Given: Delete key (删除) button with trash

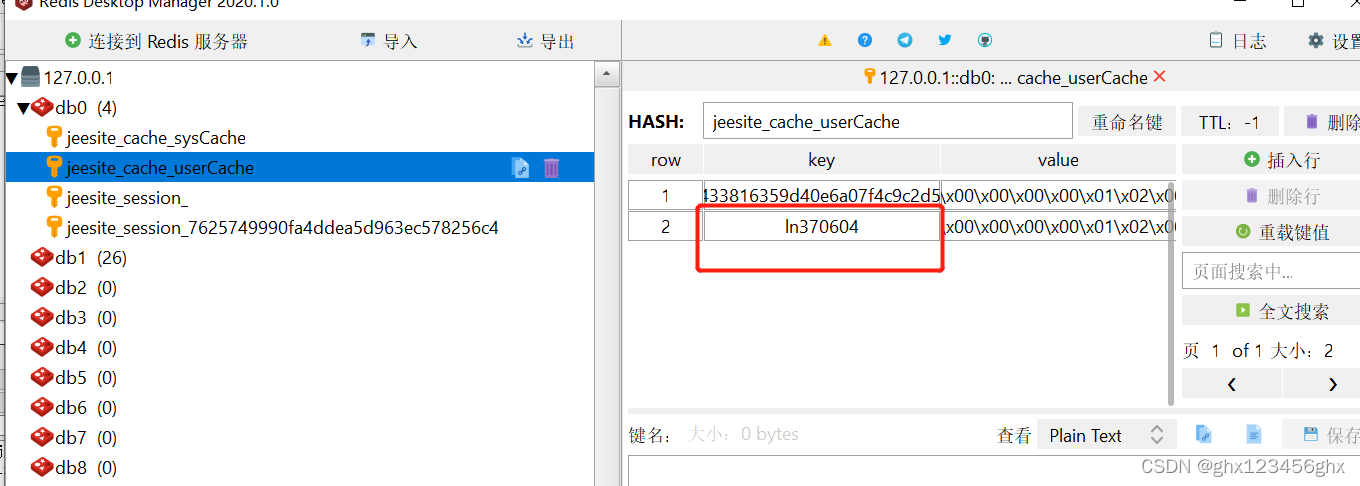Looking at the screenshot, I should [1322, 122].
